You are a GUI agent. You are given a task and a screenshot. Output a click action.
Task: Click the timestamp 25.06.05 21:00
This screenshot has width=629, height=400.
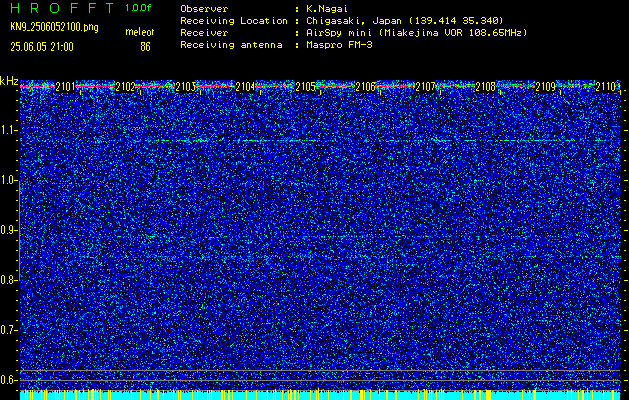[x=42, y=47]
